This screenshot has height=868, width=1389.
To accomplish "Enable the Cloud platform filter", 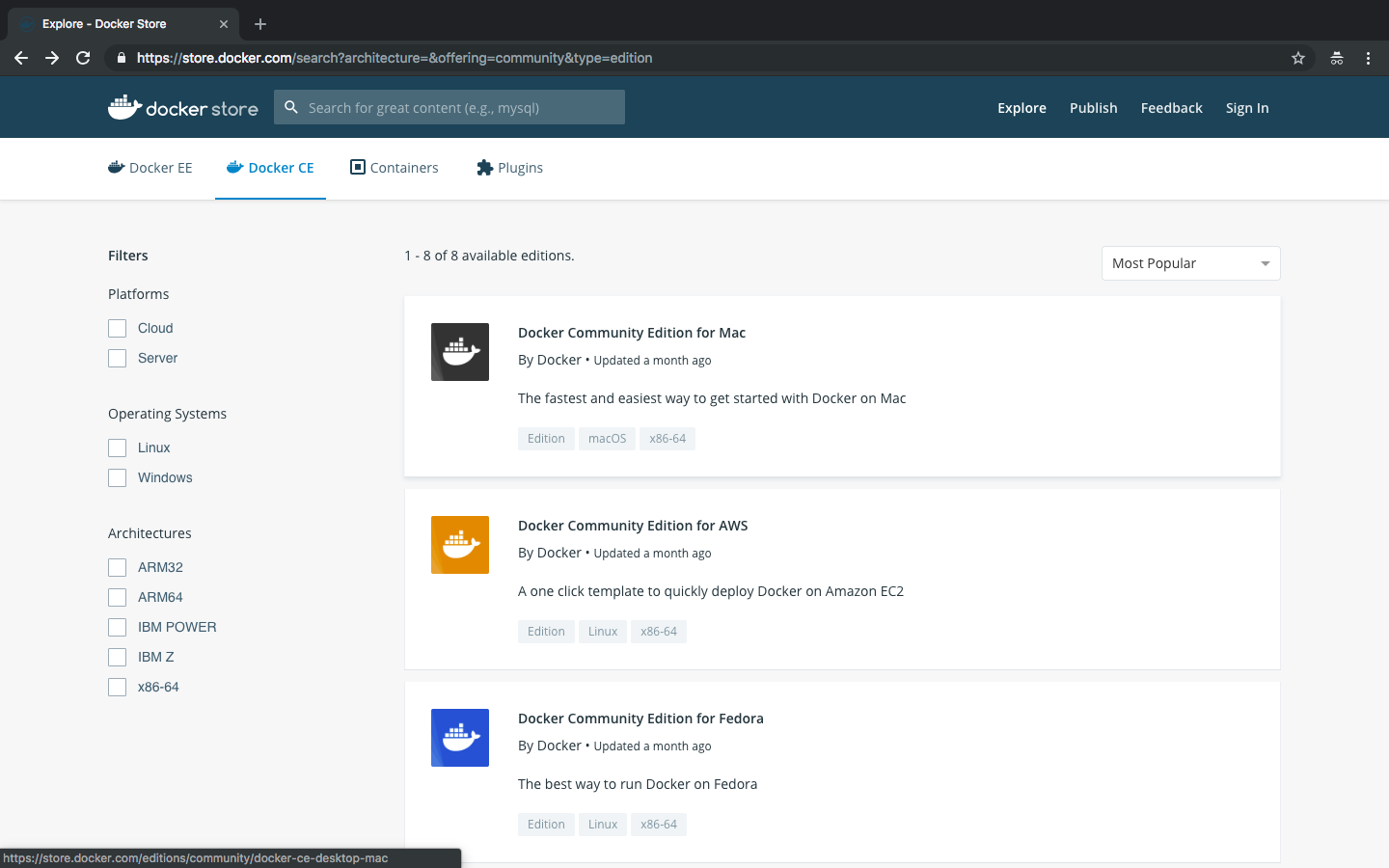I will 118,329.
